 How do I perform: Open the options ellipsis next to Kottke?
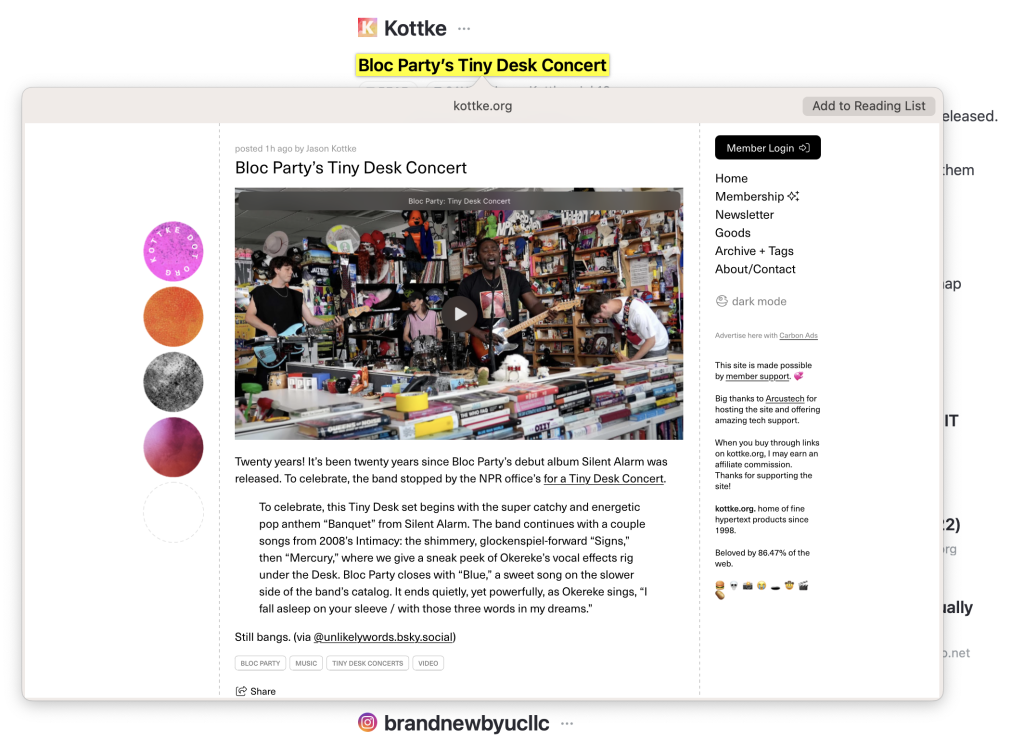[x=464, y=29]
